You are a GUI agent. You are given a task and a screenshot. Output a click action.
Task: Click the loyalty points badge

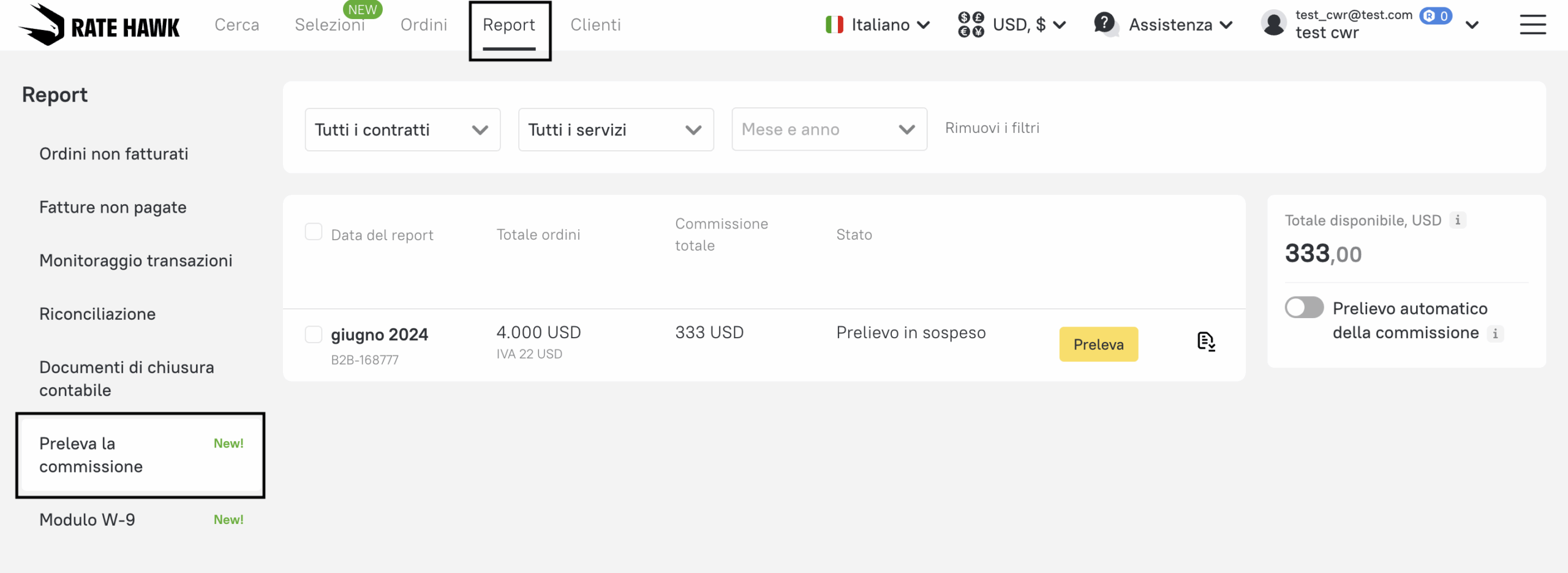tap(1436, 16)
